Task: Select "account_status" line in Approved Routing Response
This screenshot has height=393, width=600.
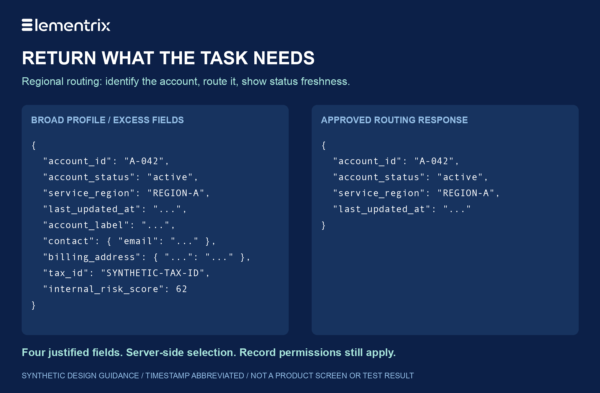Action: 411,177
